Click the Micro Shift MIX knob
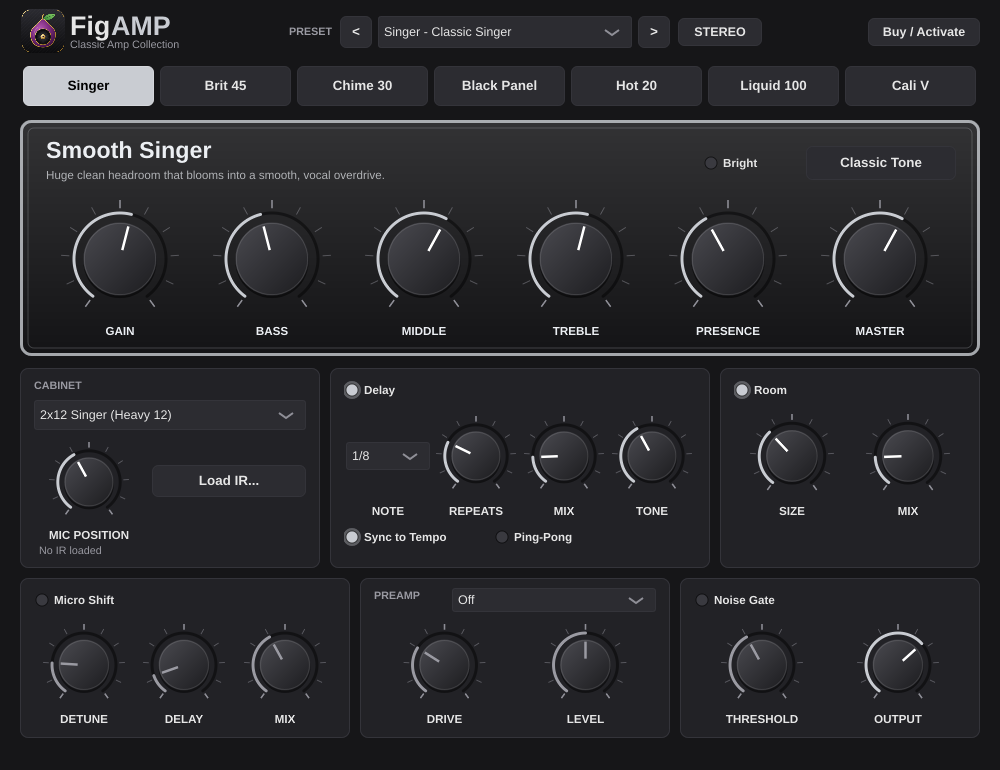This screenshot has width=1000, height=770. click(x=284, y=665)
